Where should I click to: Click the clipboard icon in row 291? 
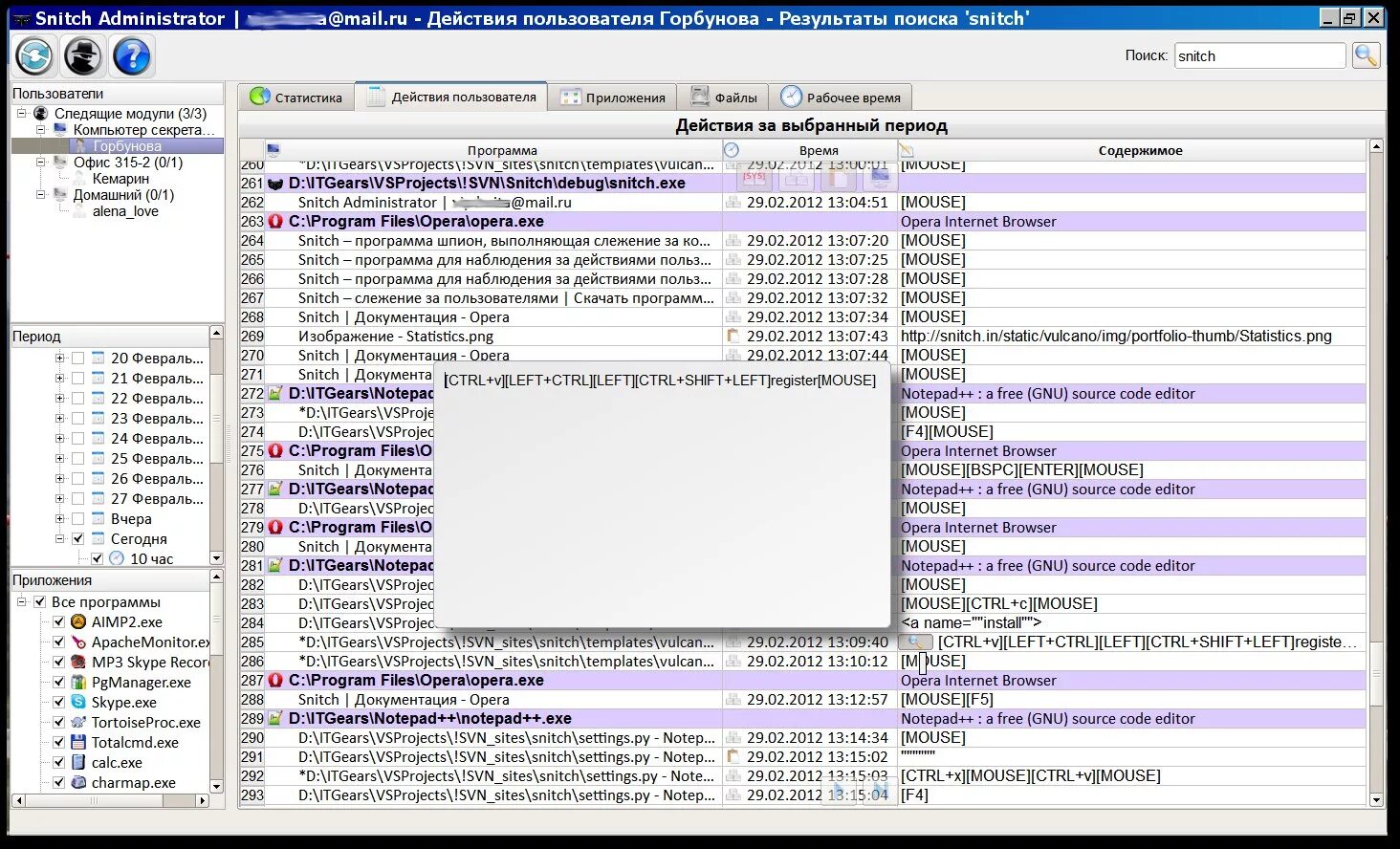[733, 756]
